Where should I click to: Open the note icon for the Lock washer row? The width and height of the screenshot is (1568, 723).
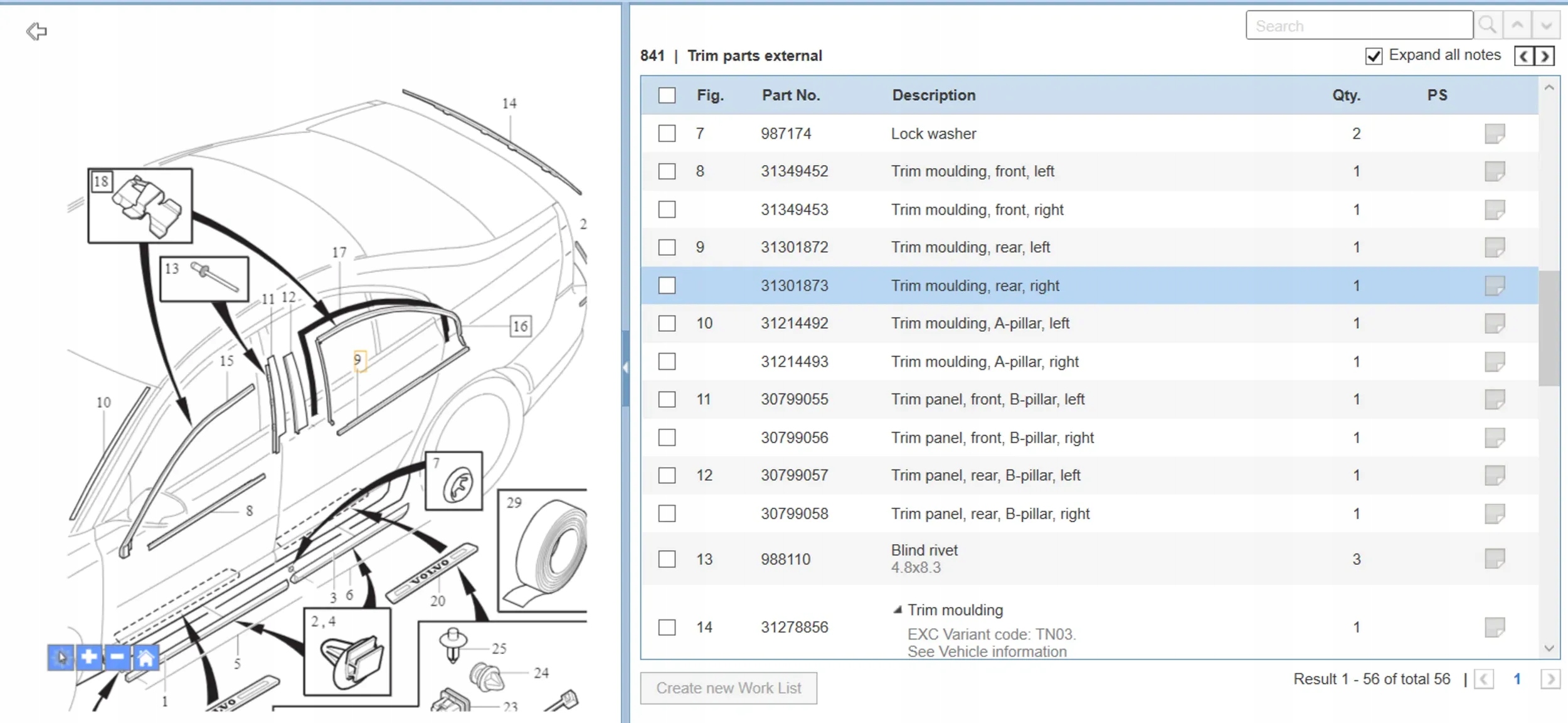click(1494, 134)
